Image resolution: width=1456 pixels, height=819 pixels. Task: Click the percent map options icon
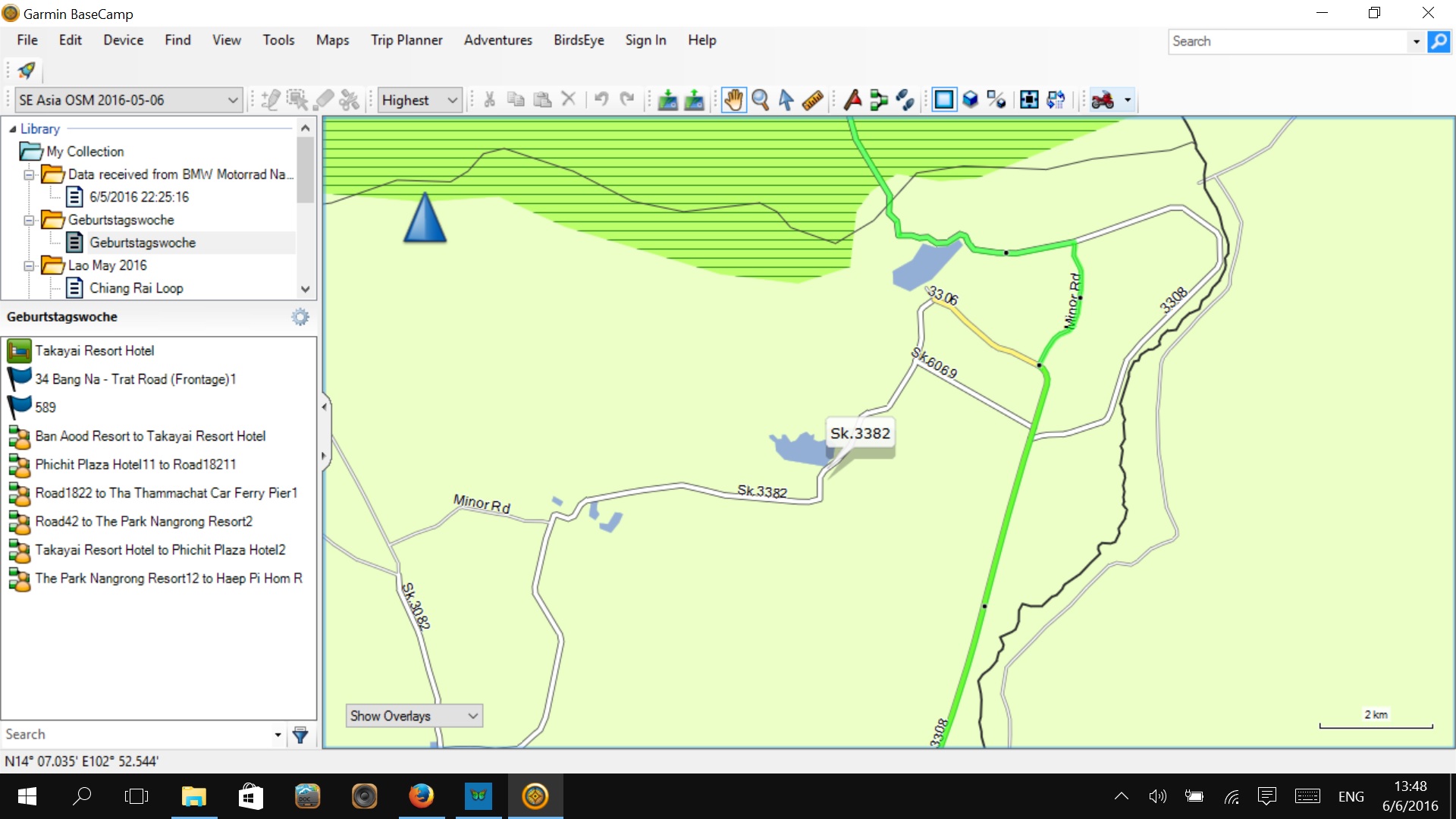pos(996,100)
